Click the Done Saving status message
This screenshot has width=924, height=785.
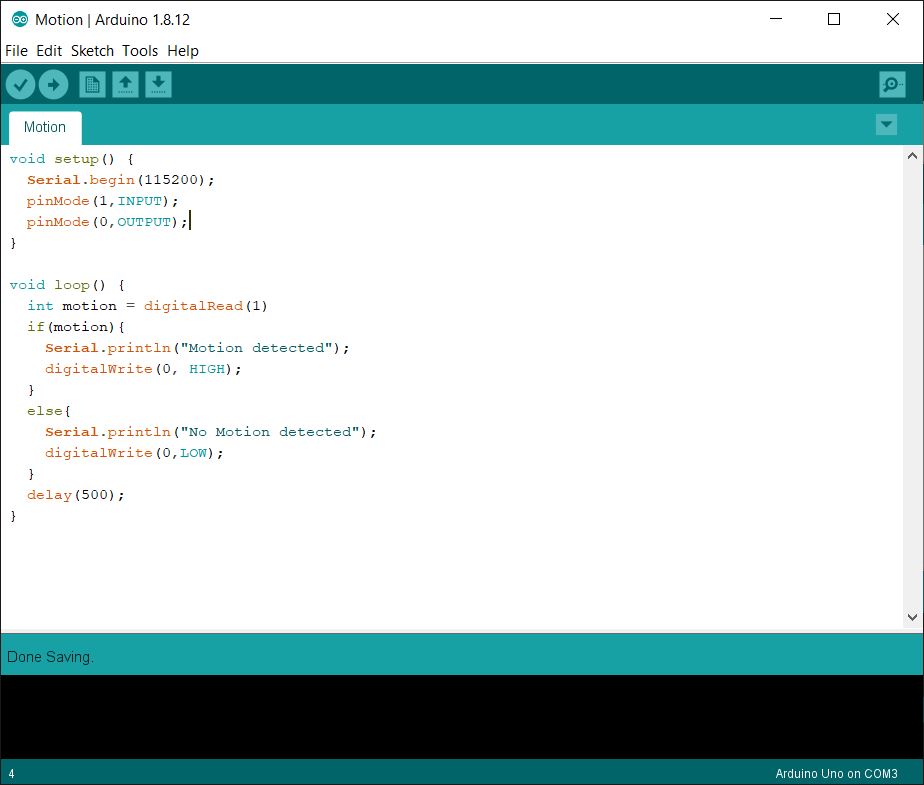(x=50, y=657)
